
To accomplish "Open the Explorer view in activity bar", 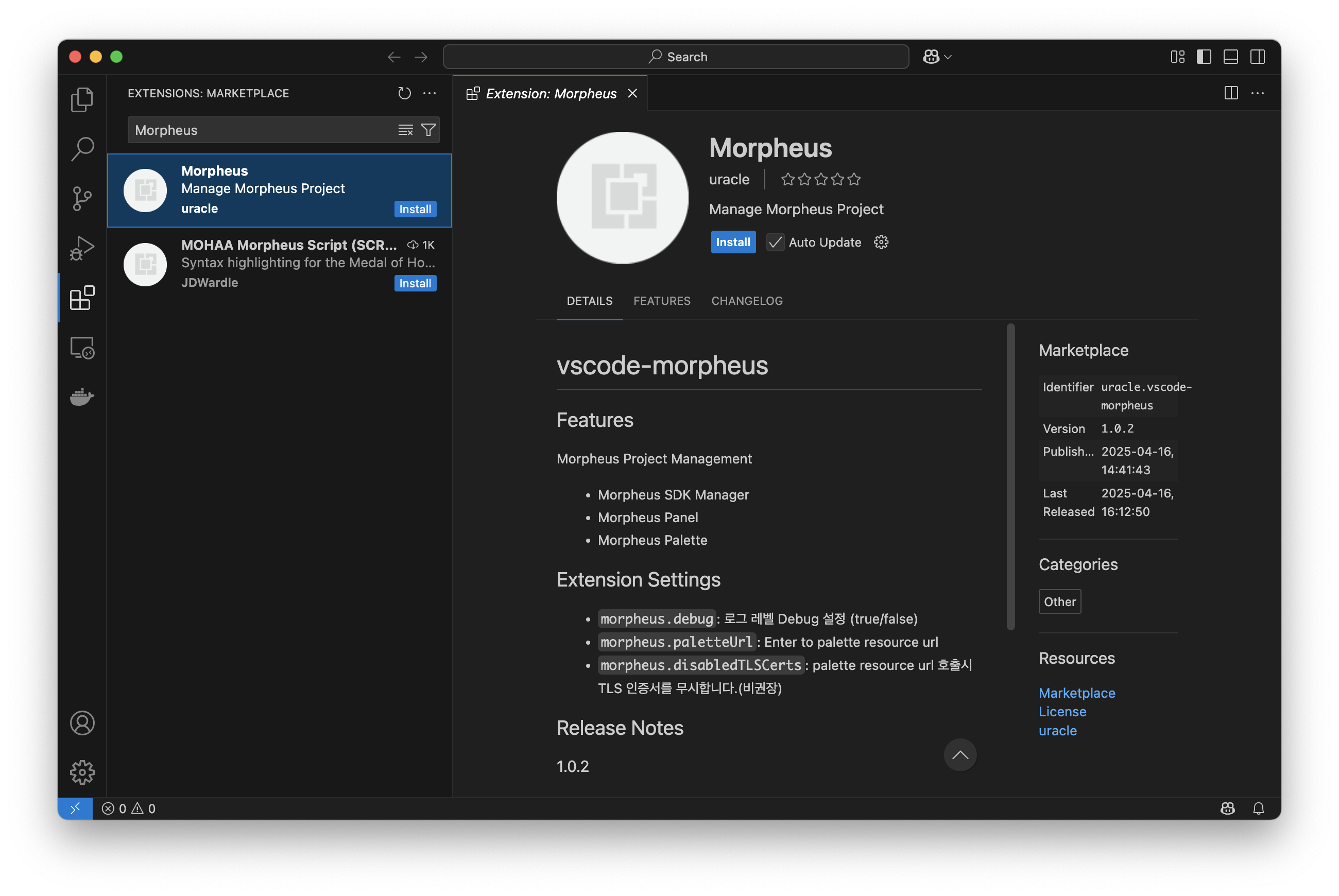I will pos(82,100).
